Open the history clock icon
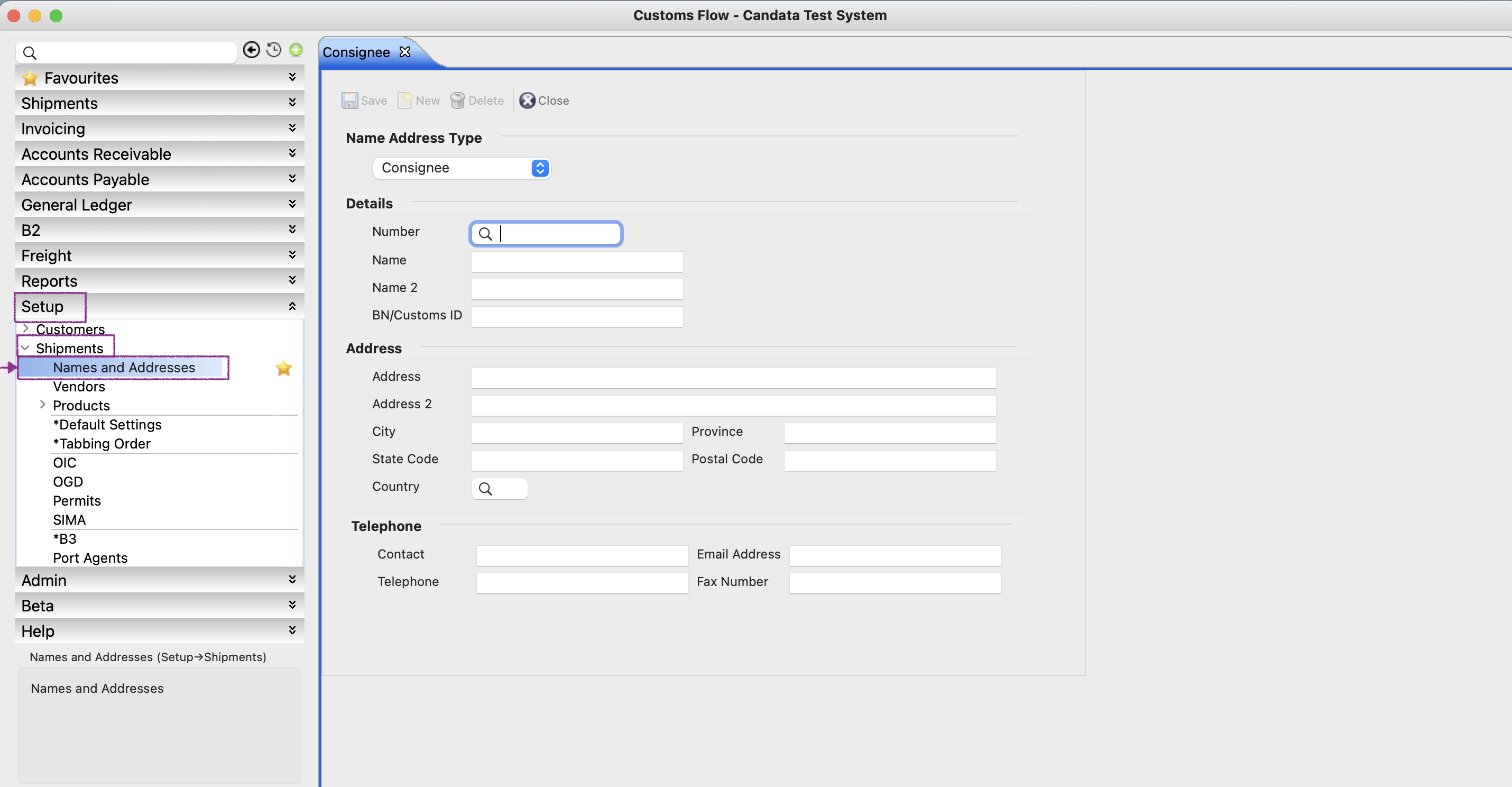The width and height of the screenshot is (1512, 787). (273, 50)
